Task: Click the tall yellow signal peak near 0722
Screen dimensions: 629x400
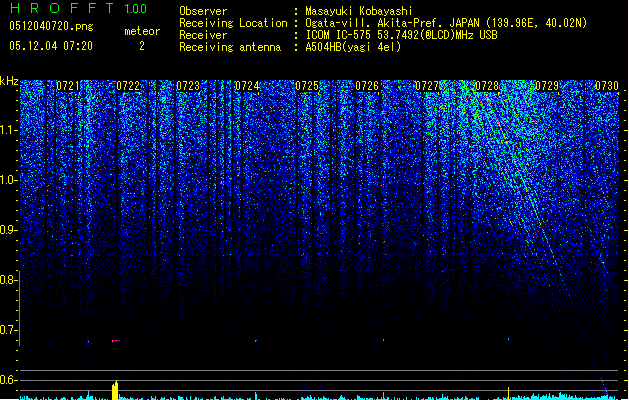Action: (115, 390)
